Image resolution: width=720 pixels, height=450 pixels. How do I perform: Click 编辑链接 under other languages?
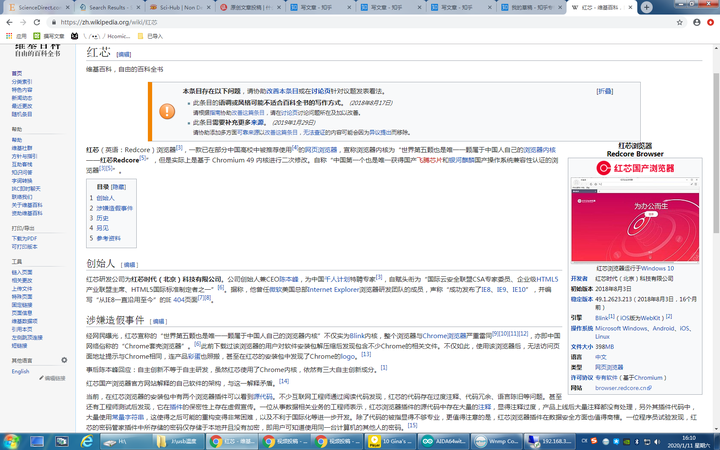[x=55, y=378]
